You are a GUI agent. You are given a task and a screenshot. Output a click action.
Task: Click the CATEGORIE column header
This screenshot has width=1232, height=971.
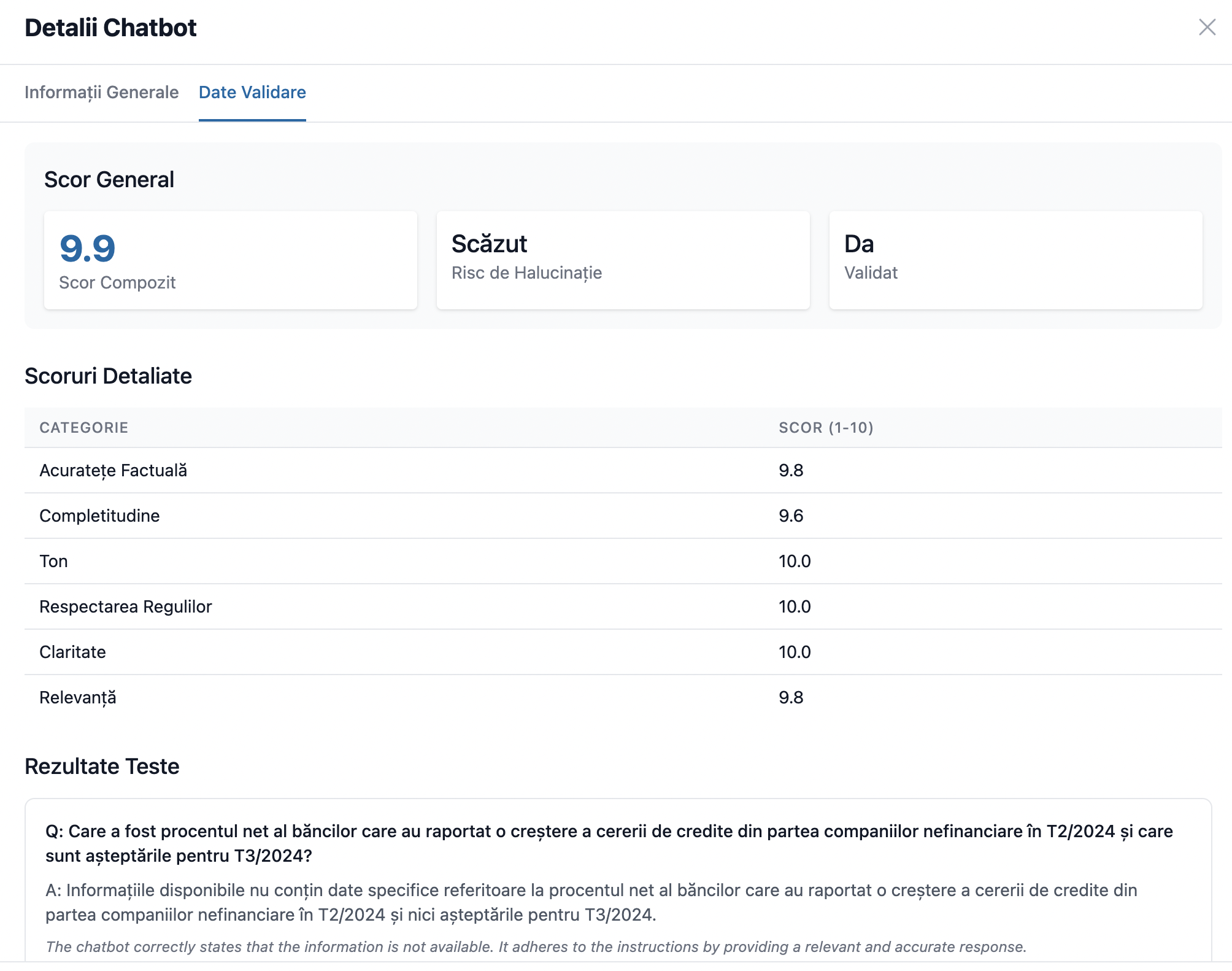84,428
